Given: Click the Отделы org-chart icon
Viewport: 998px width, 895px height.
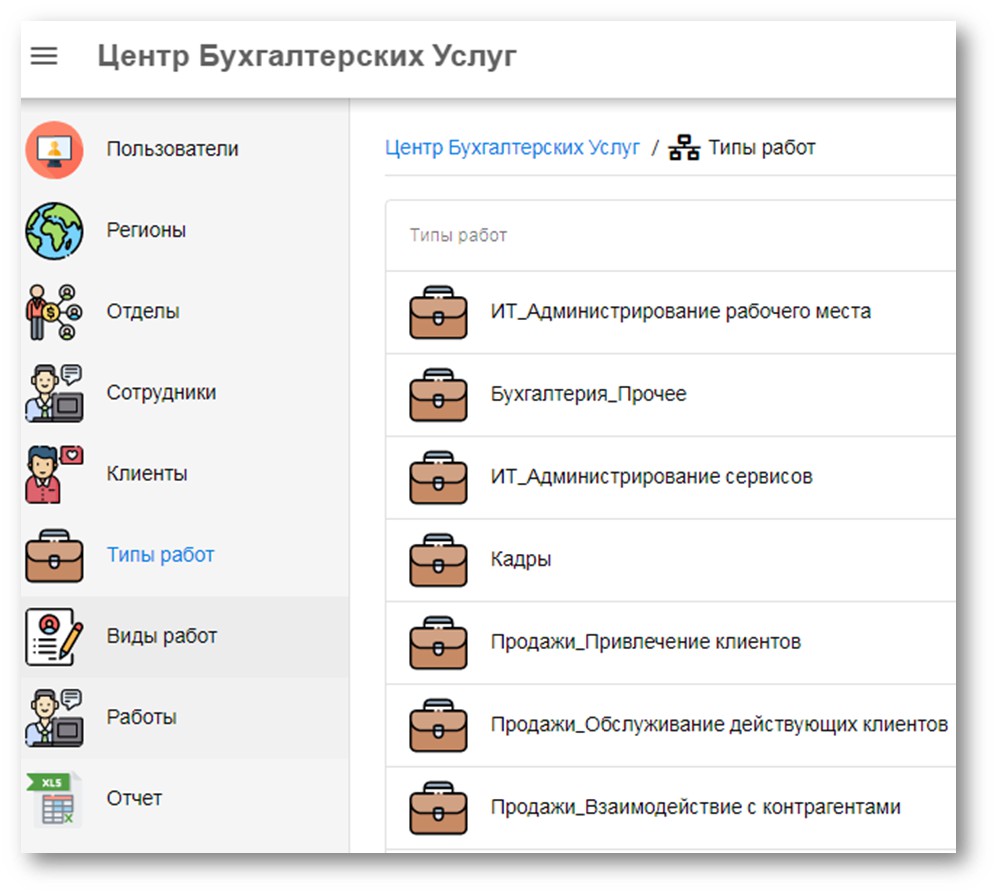Looking at the screenshot, I should pyautogui.click(x=54, y=312).
